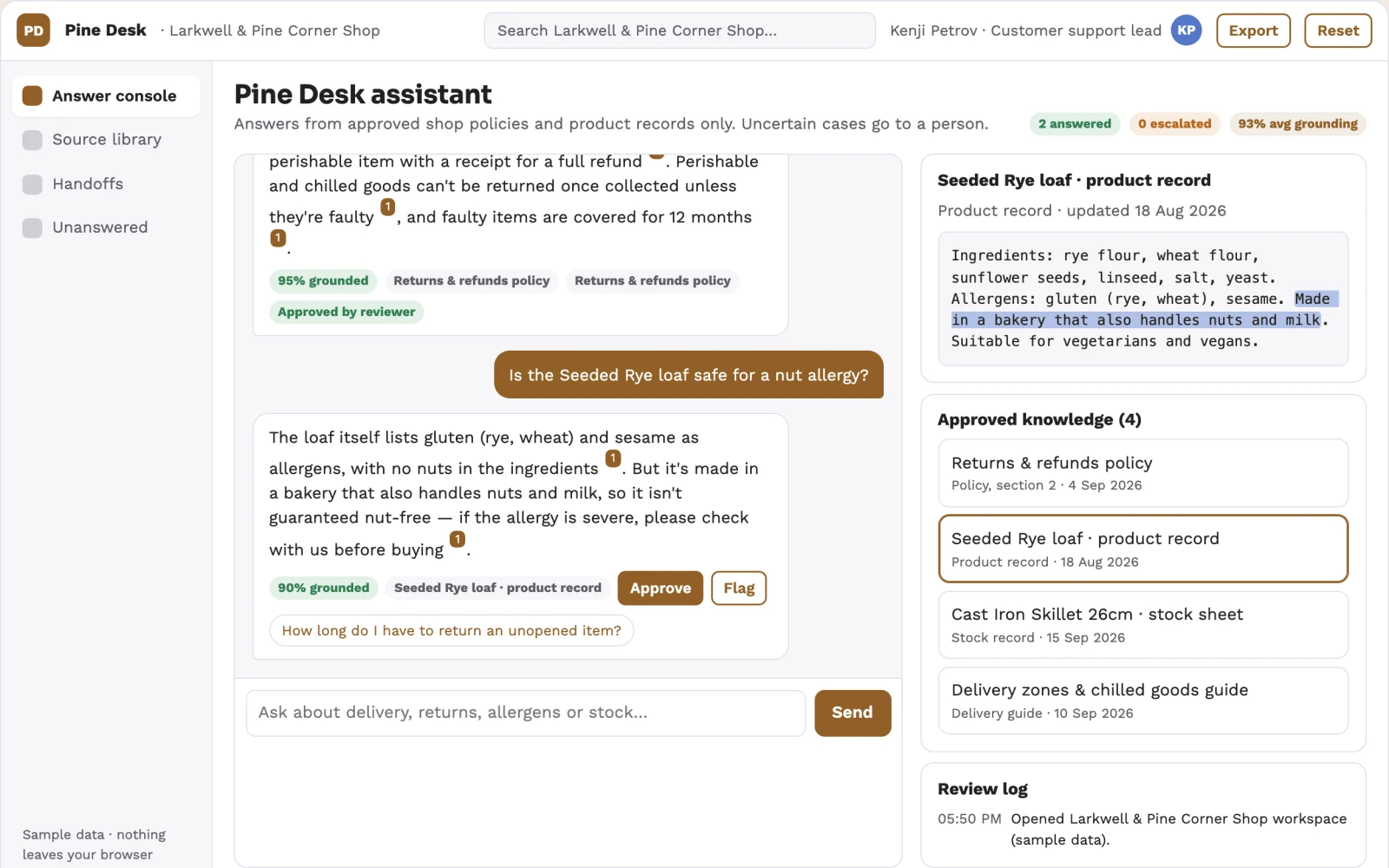The width and height of the screenshot is (1389, 868).
Task: Approve the Seeded Rye loaf answer
Action: click(x=661, y=588)
